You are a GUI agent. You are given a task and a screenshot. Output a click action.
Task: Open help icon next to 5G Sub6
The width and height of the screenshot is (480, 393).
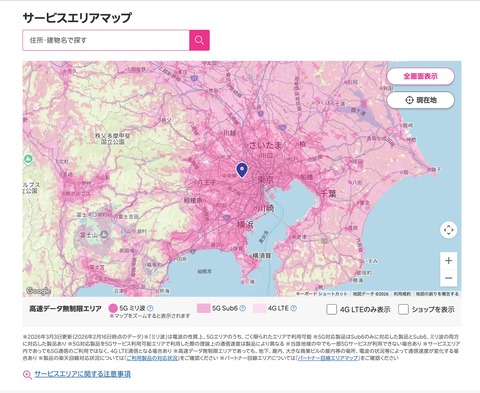243,308
